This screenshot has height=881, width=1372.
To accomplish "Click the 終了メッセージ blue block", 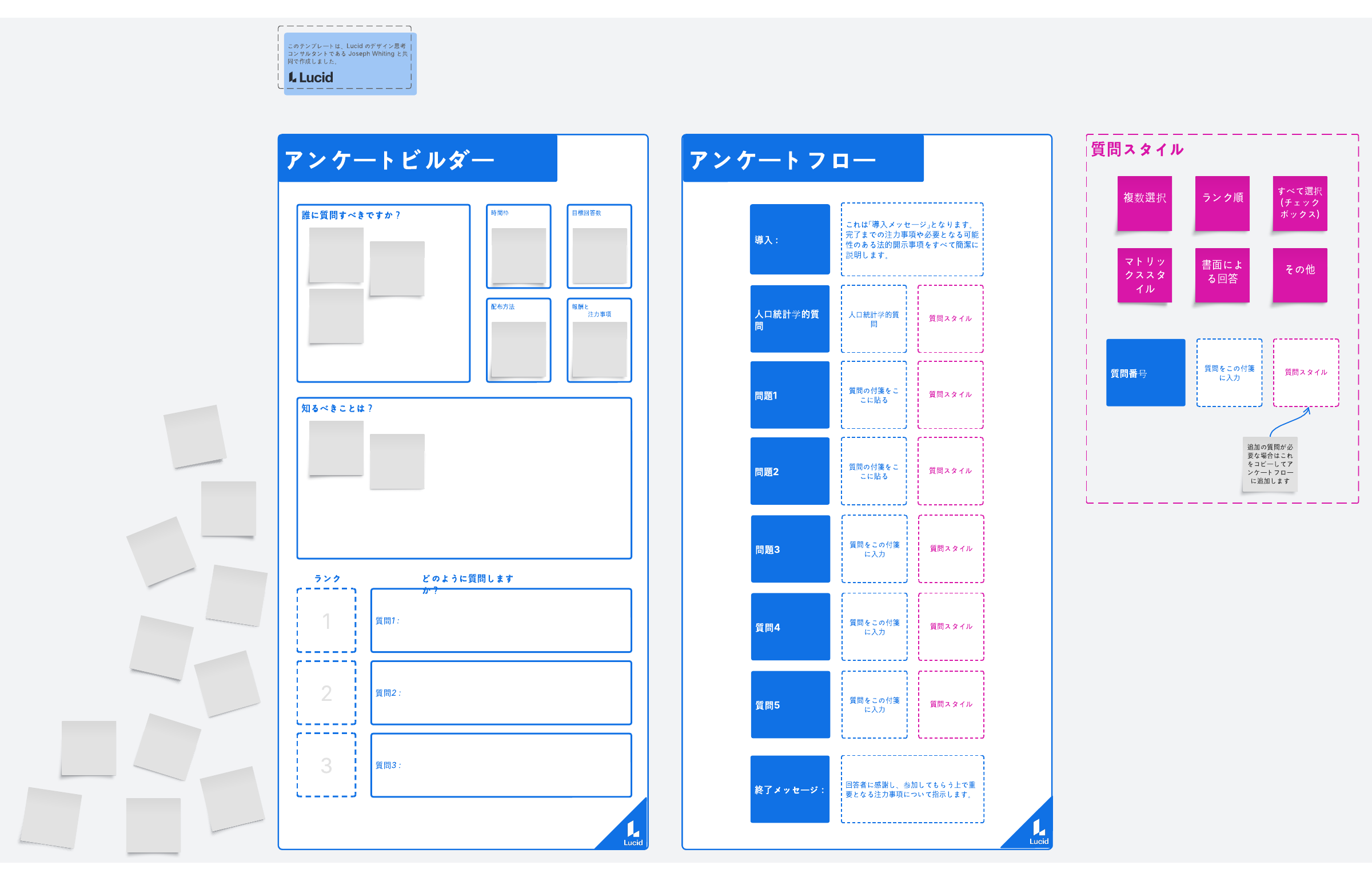I will pos(789,789).
